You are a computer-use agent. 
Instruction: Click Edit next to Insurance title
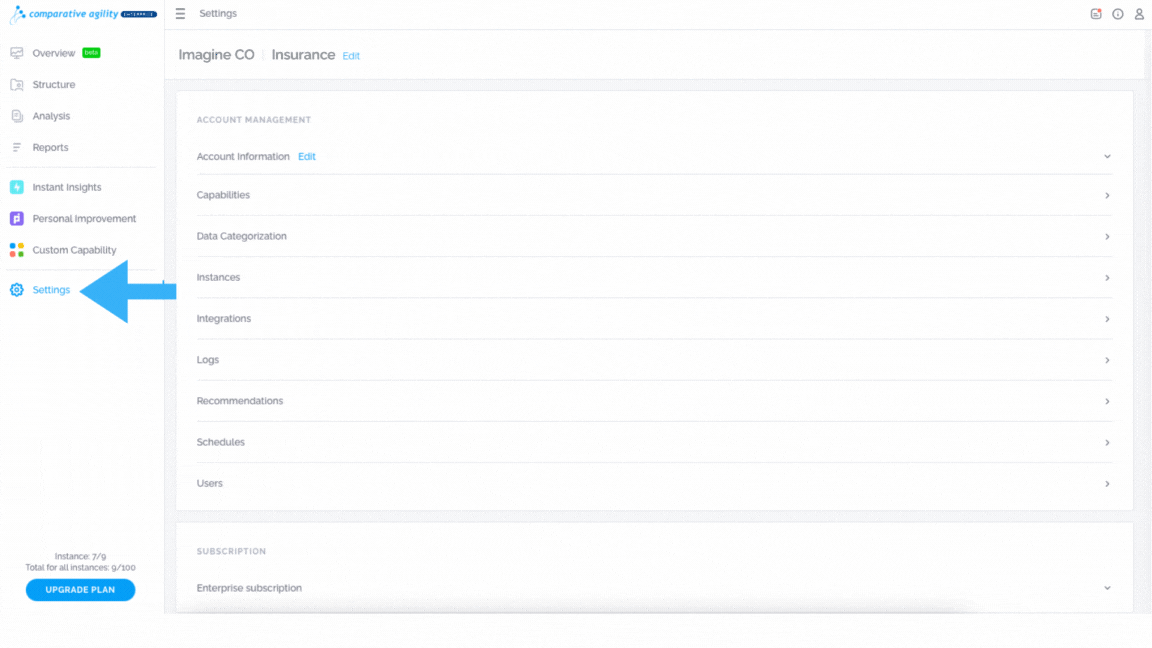pos(351,56)
